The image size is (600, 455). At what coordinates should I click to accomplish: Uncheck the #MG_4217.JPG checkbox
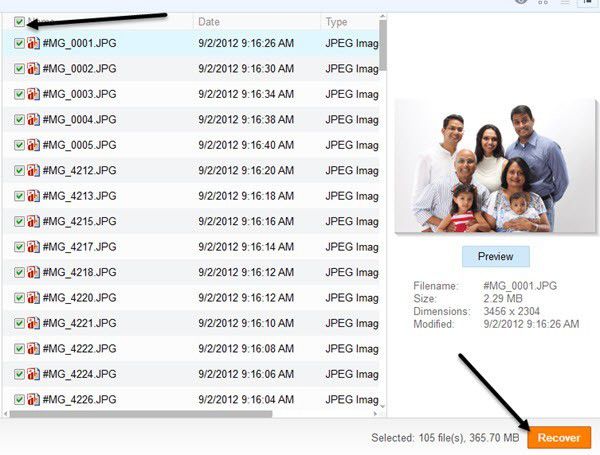point(19,247)
